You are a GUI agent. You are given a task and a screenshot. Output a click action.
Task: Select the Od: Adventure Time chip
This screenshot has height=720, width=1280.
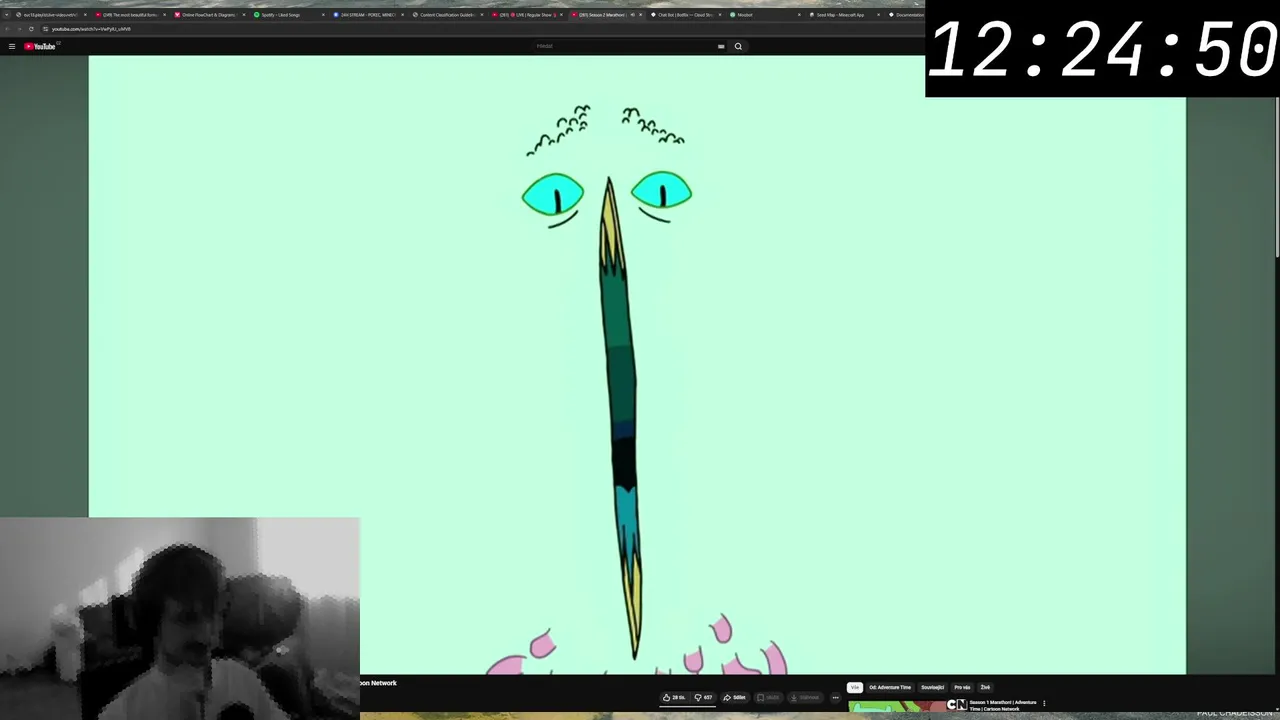pos(890,687)
